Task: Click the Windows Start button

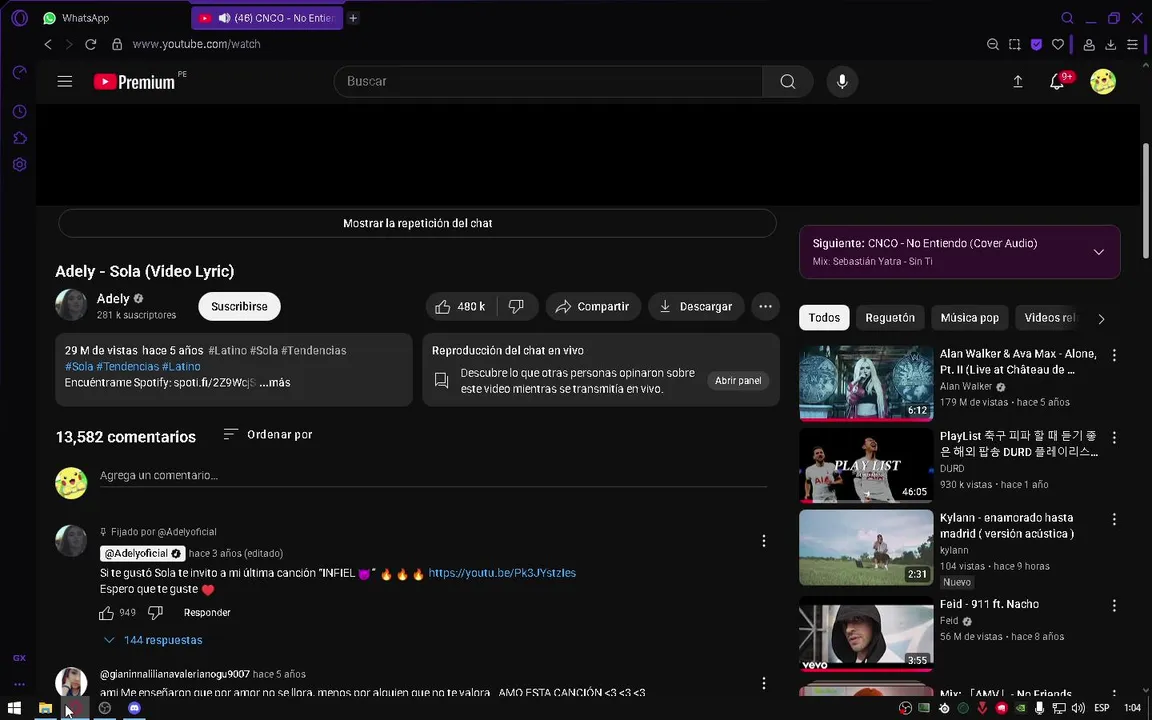Action: (15, 708)
